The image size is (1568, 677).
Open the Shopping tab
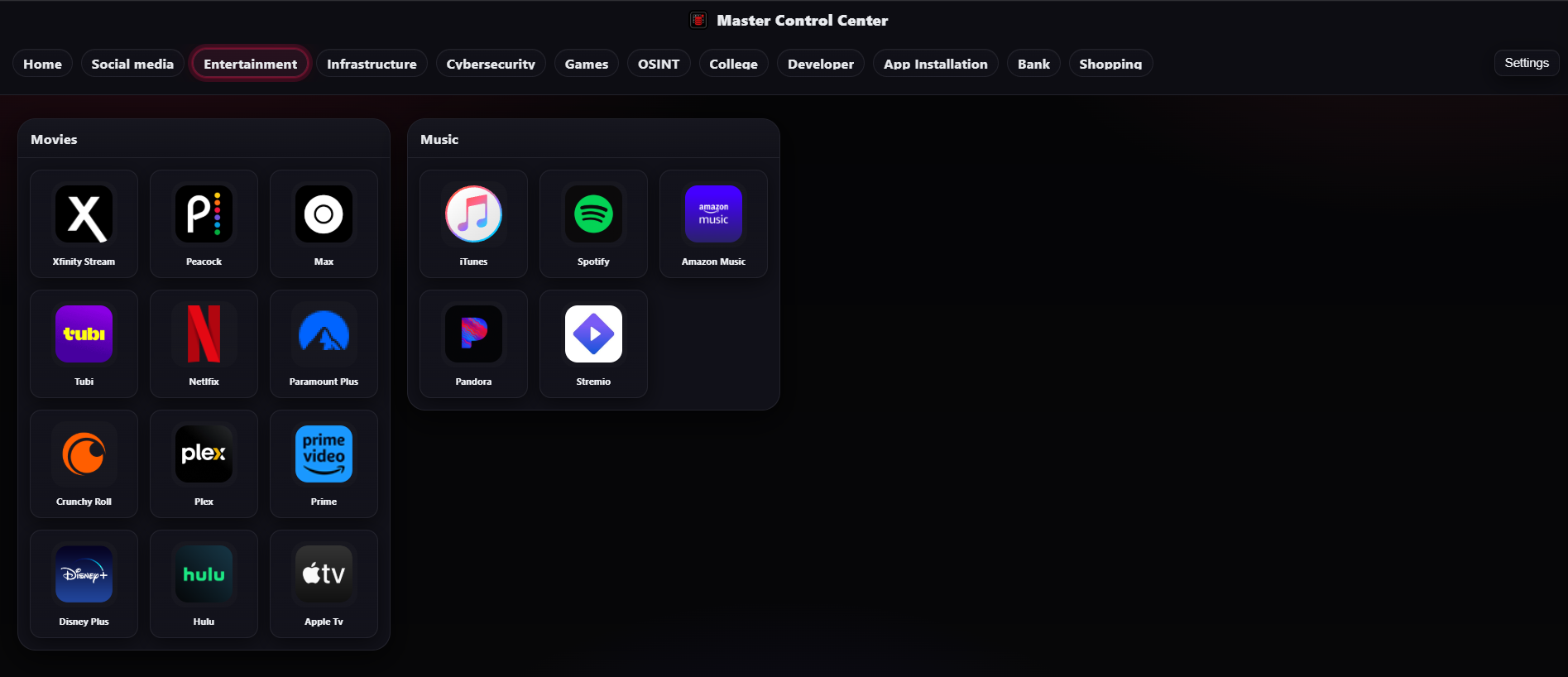point(1110,64)
